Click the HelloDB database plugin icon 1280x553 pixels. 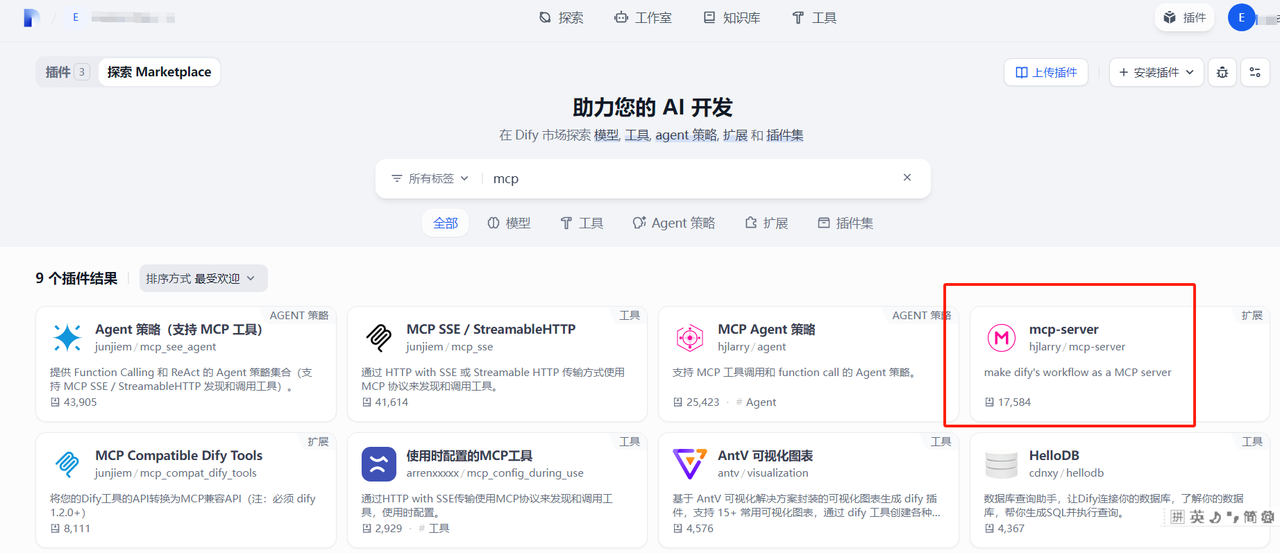coord(1001,464)
